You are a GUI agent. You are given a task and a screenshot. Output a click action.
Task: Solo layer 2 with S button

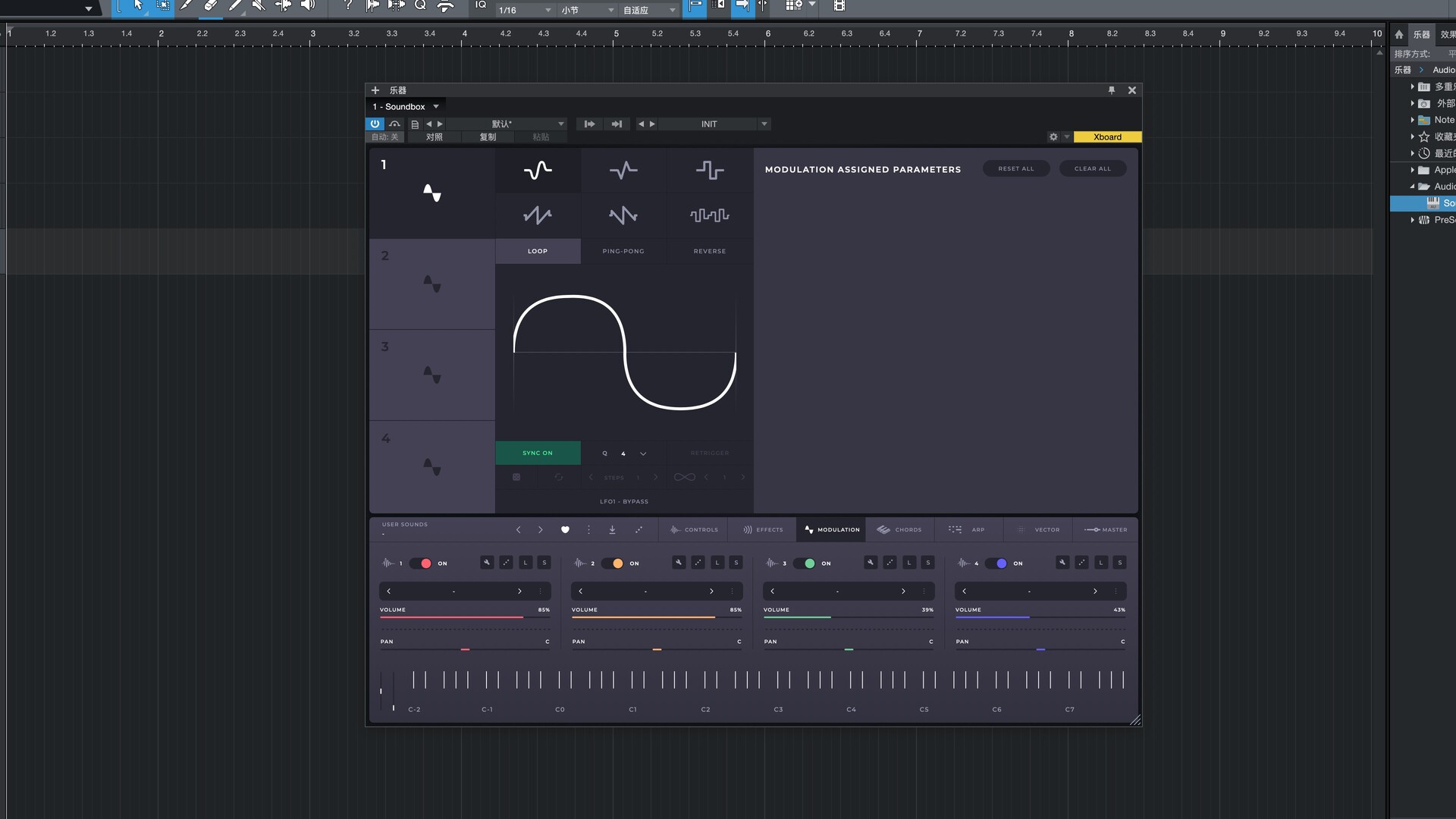[x=736, y=563]
